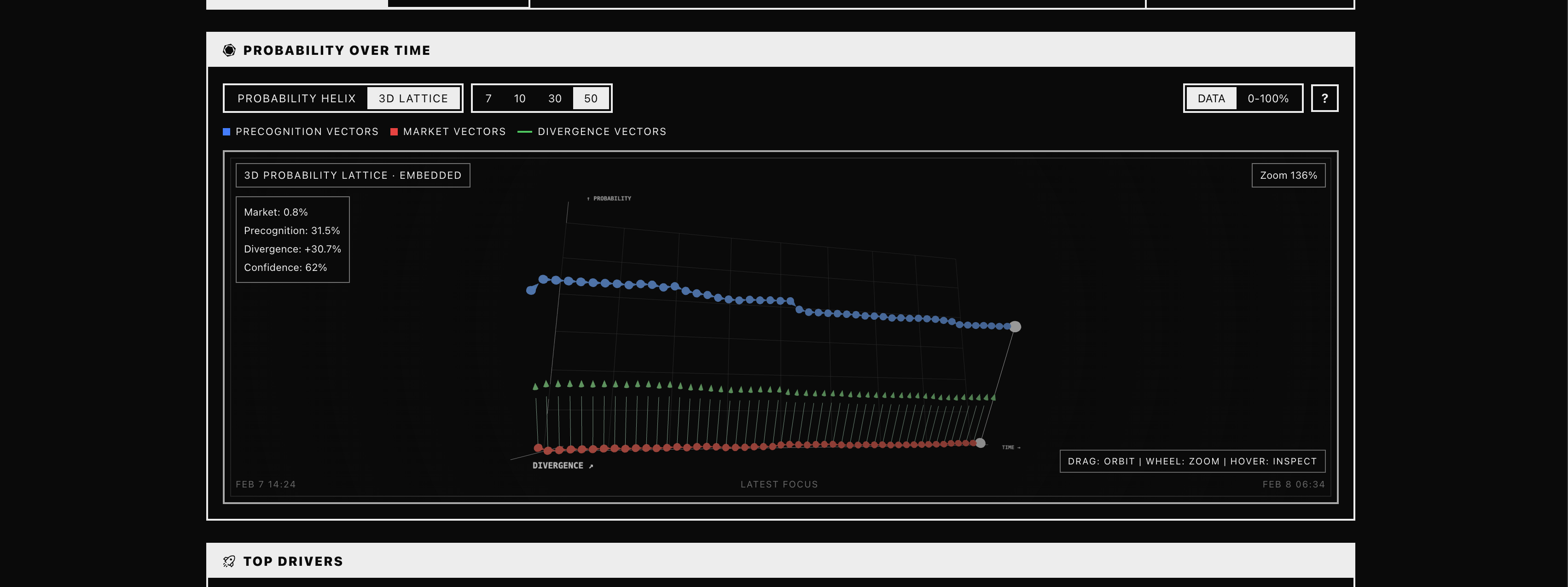Click the blue Precognition Vectors legend square
This screenshot has height=587, width=1568.
point(226,131)
